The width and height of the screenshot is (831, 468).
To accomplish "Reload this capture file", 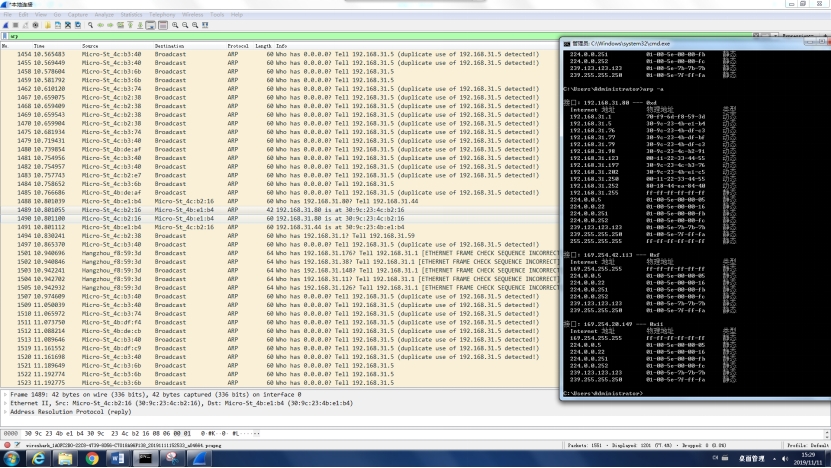I will pos(78,25).
